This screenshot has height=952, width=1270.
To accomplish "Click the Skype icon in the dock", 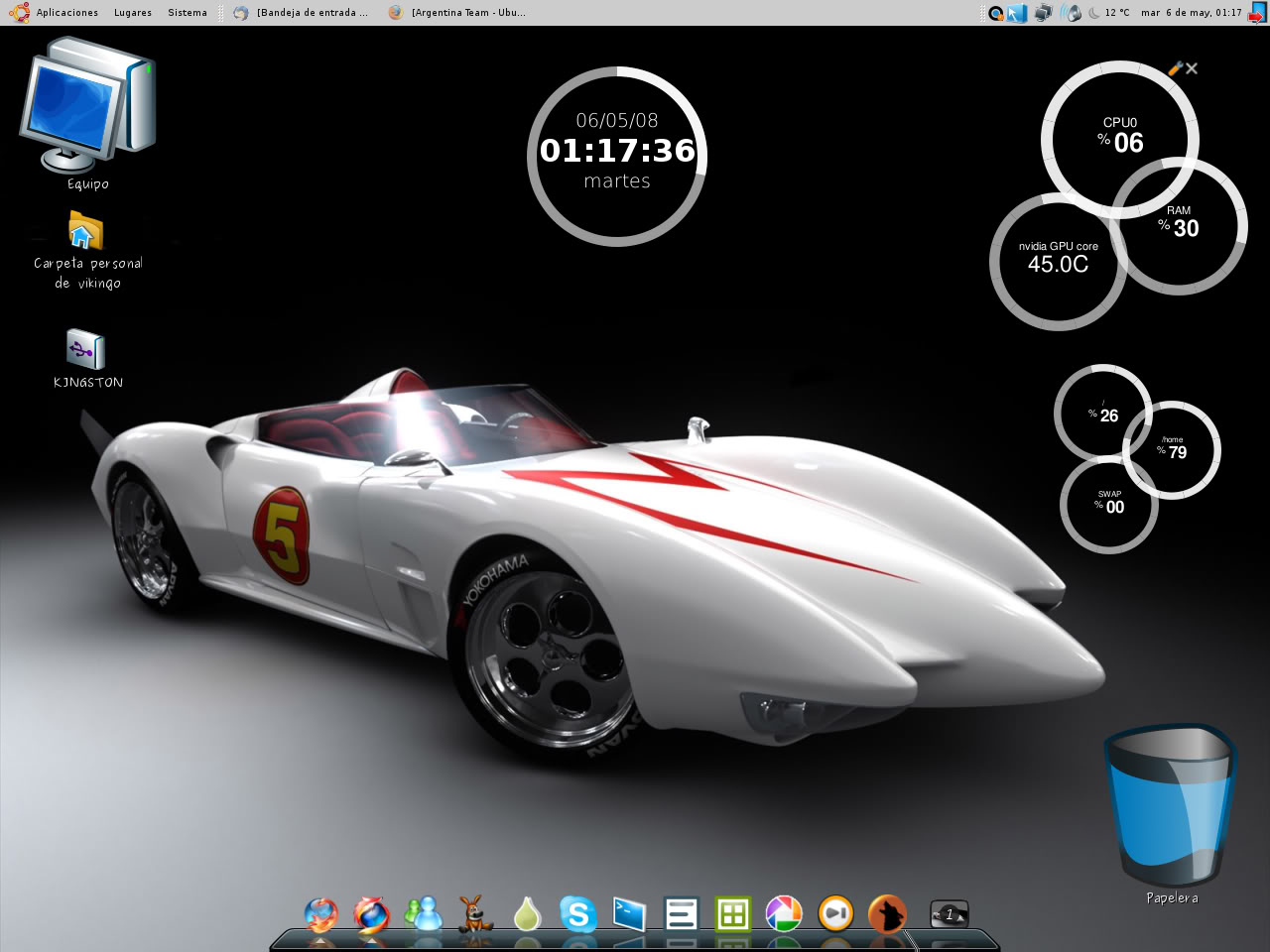I will pos(577,913).
